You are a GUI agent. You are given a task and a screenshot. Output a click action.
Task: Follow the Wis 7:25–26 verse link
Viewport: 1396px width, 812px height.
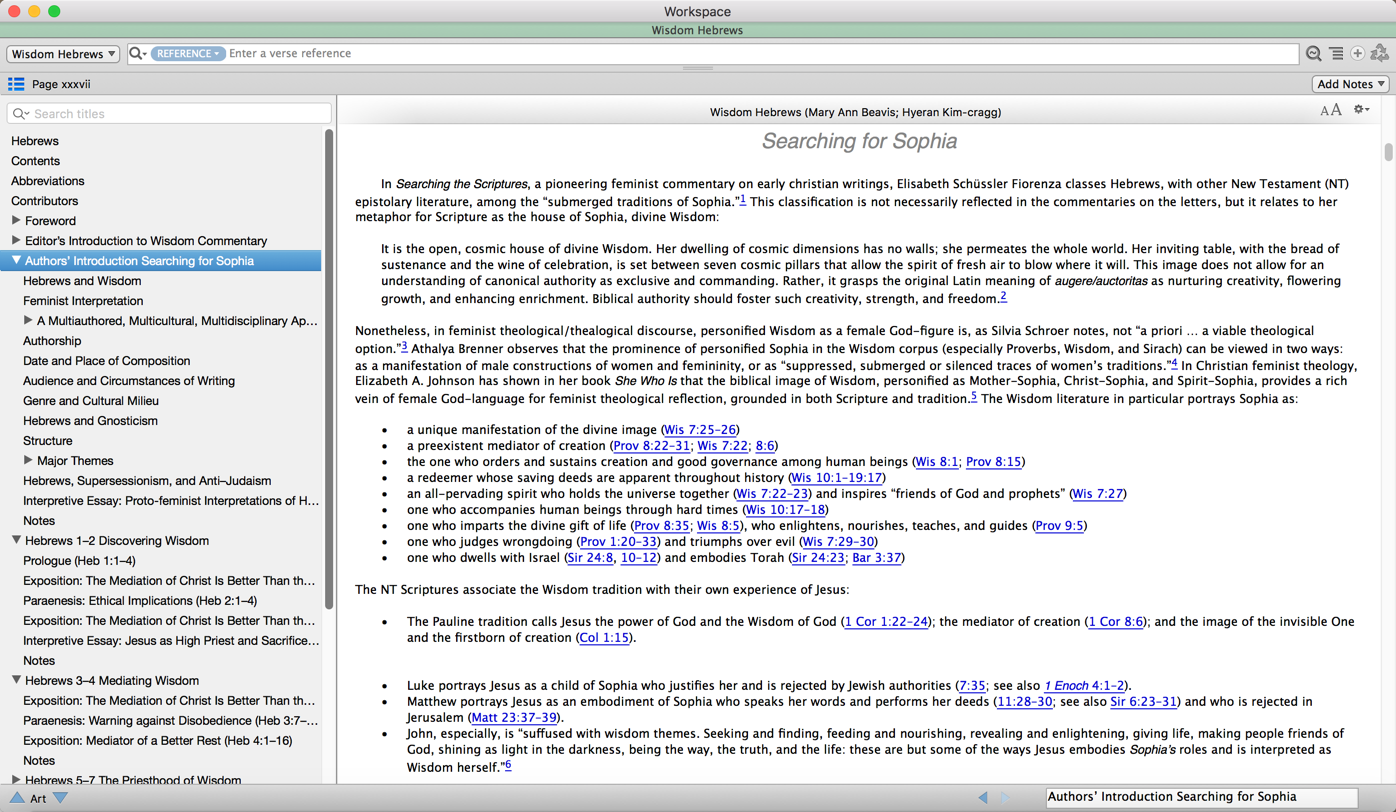(700, 430)
